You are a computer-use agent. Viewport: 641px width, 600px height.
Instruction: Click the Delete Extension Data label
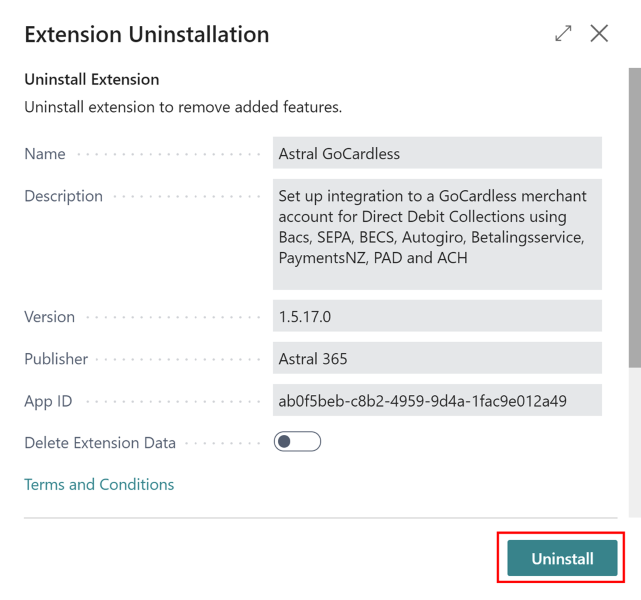[x=100, y=443]
